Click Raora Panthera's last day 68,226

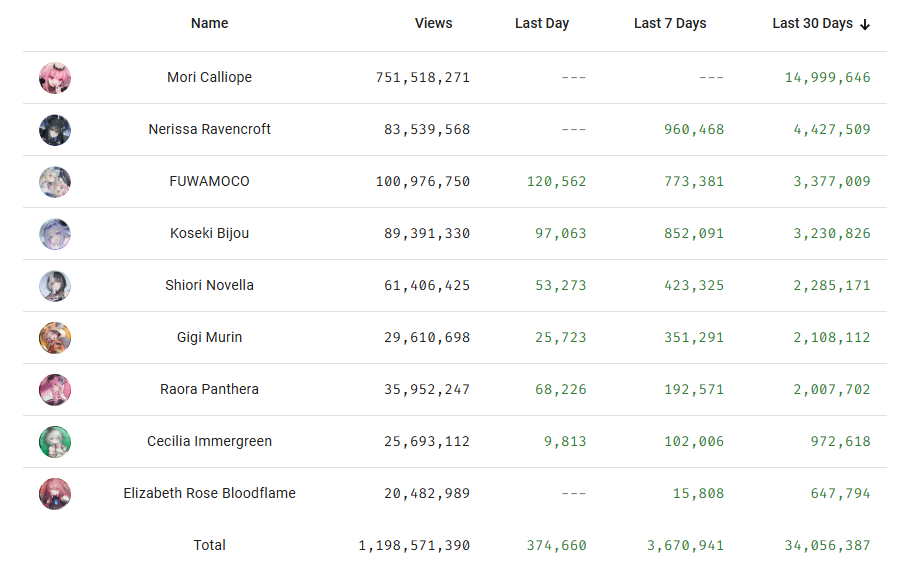click(x=560, y=390)
